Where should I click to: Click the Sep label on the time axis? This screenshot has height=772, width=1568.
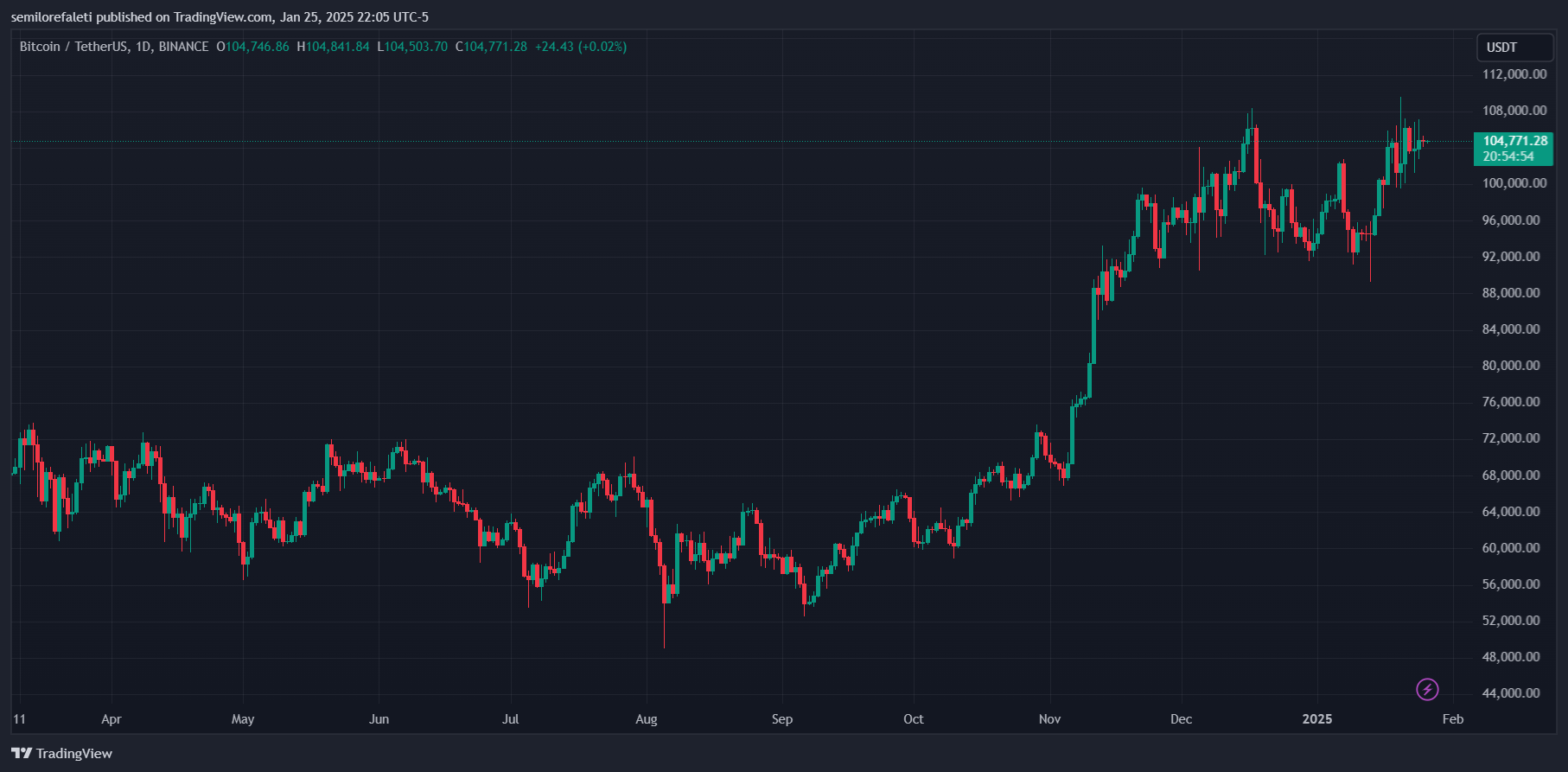782,719
